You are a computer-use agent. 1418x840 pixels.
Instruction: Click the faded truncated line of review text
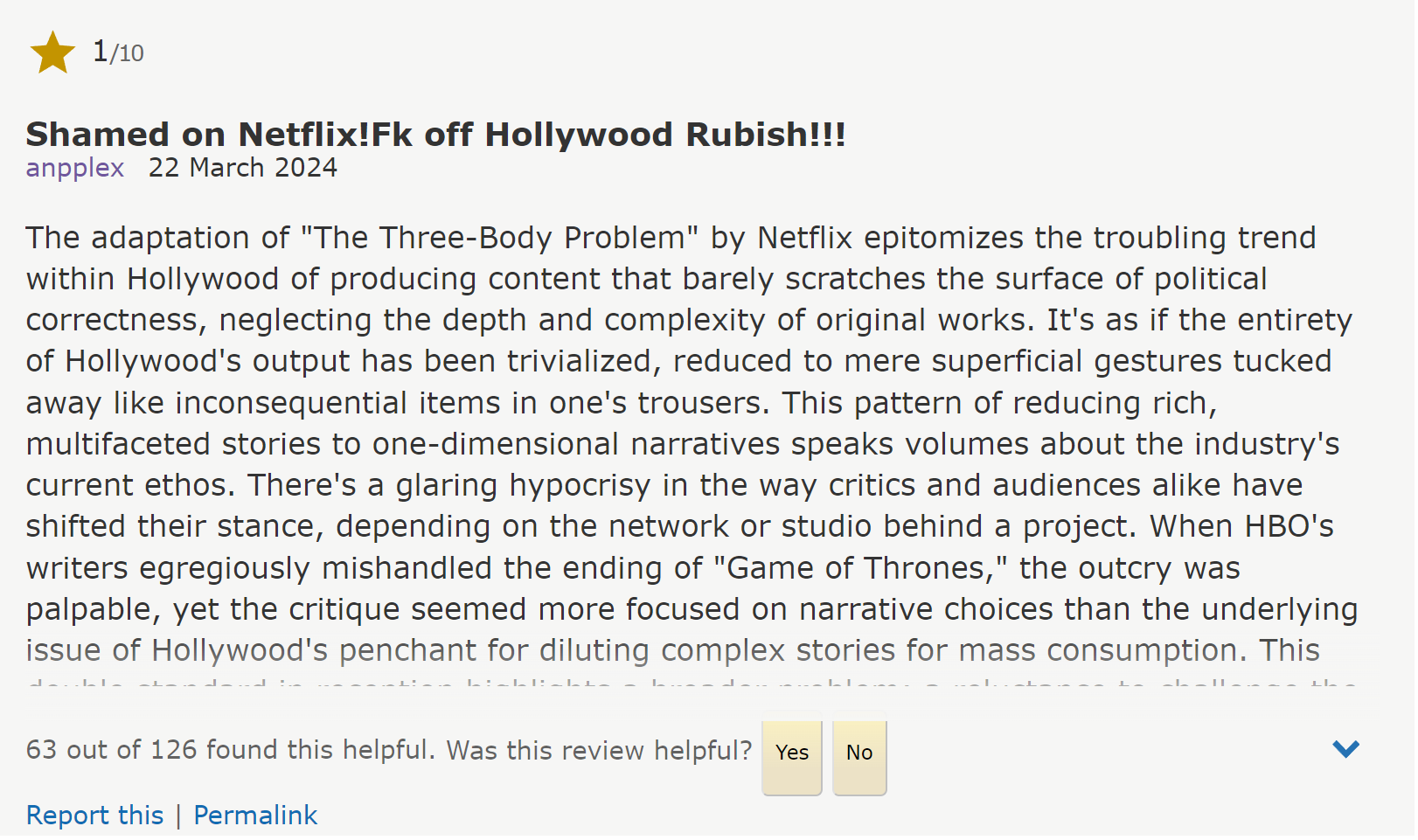pyautogui.click(x=691, y=683)
